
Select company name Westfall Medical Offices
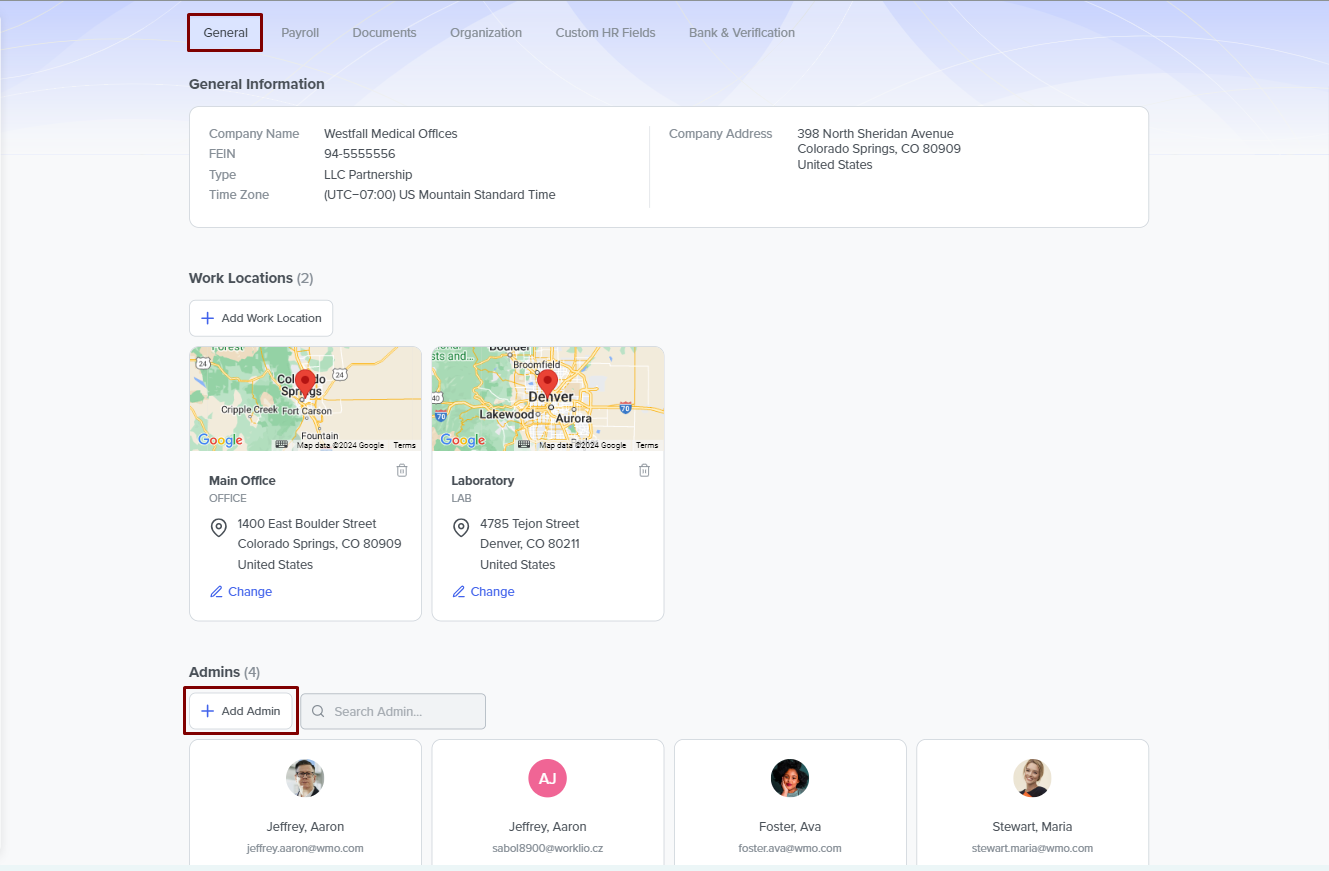[391, 134]
